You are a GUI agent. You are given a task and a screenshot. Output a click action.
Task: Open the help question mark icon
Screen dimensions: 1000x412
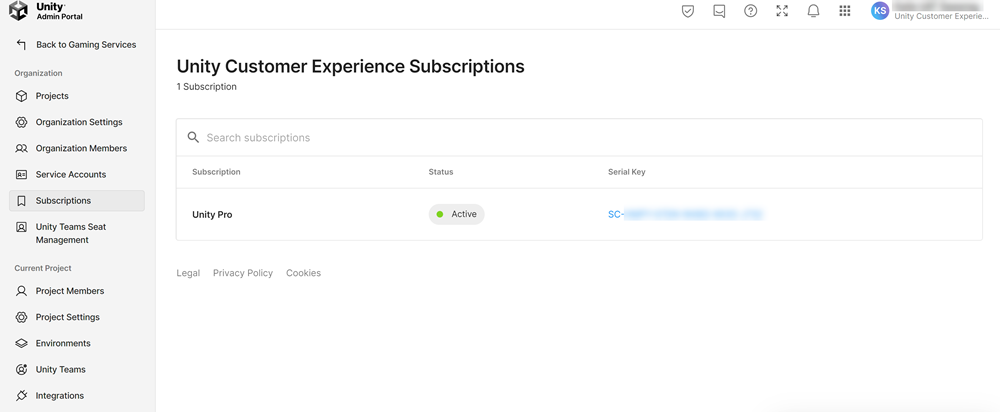click(x=751, y=11)
